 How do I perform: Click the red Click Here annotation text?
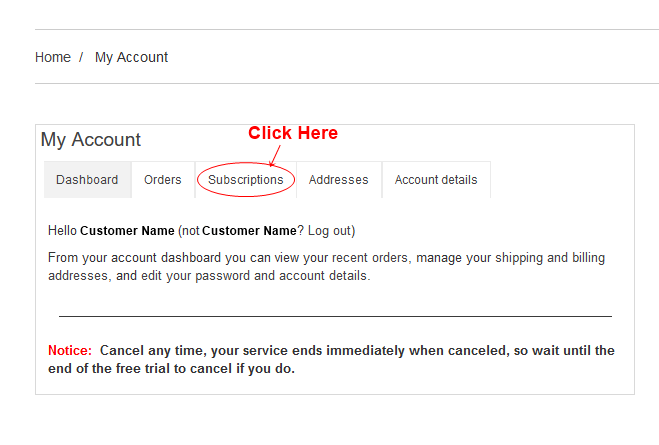293,133
